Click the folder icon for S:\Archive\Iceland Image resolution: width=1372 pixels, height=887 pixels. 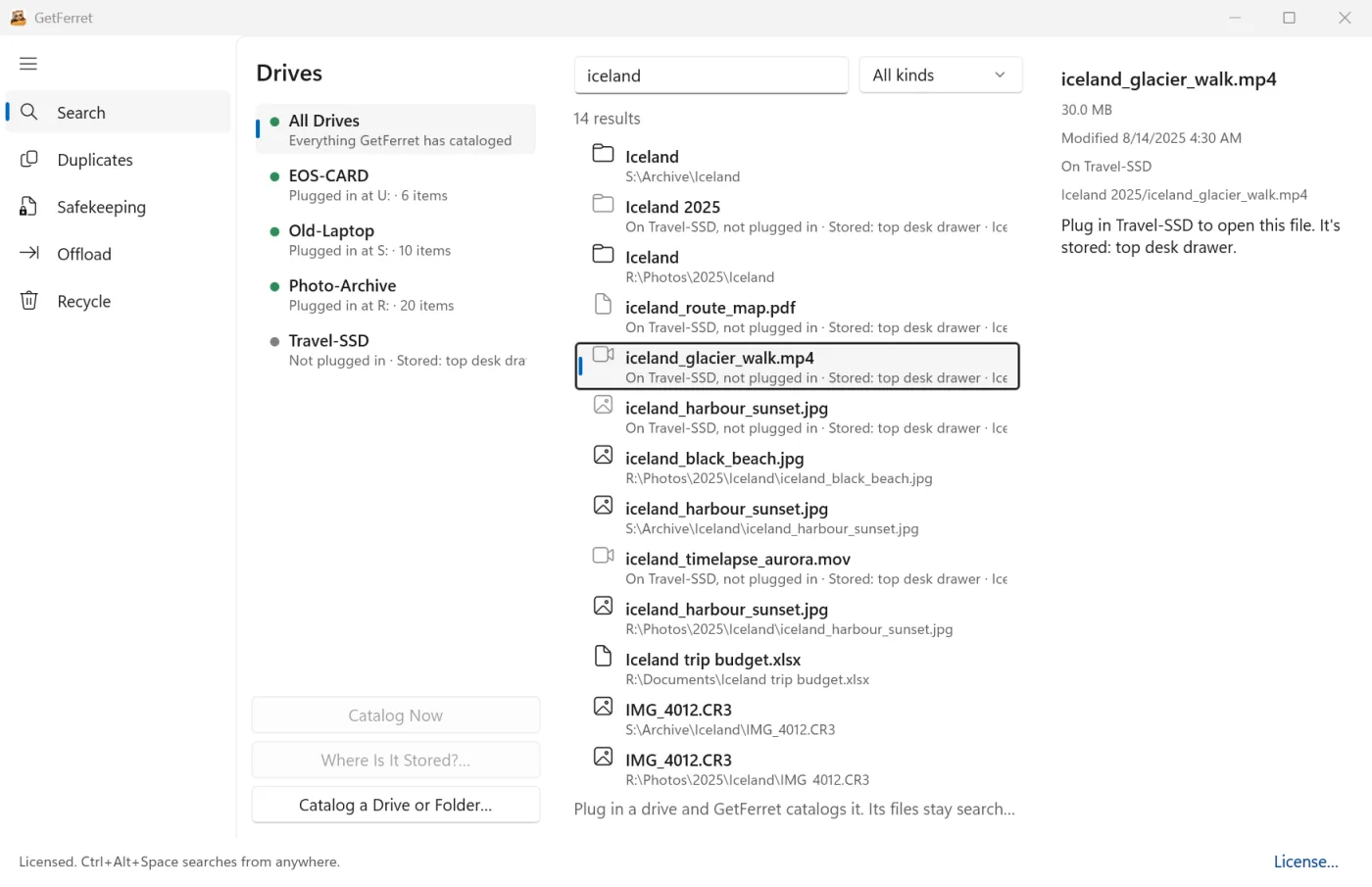pyautogui.click(x=604, y=154)
